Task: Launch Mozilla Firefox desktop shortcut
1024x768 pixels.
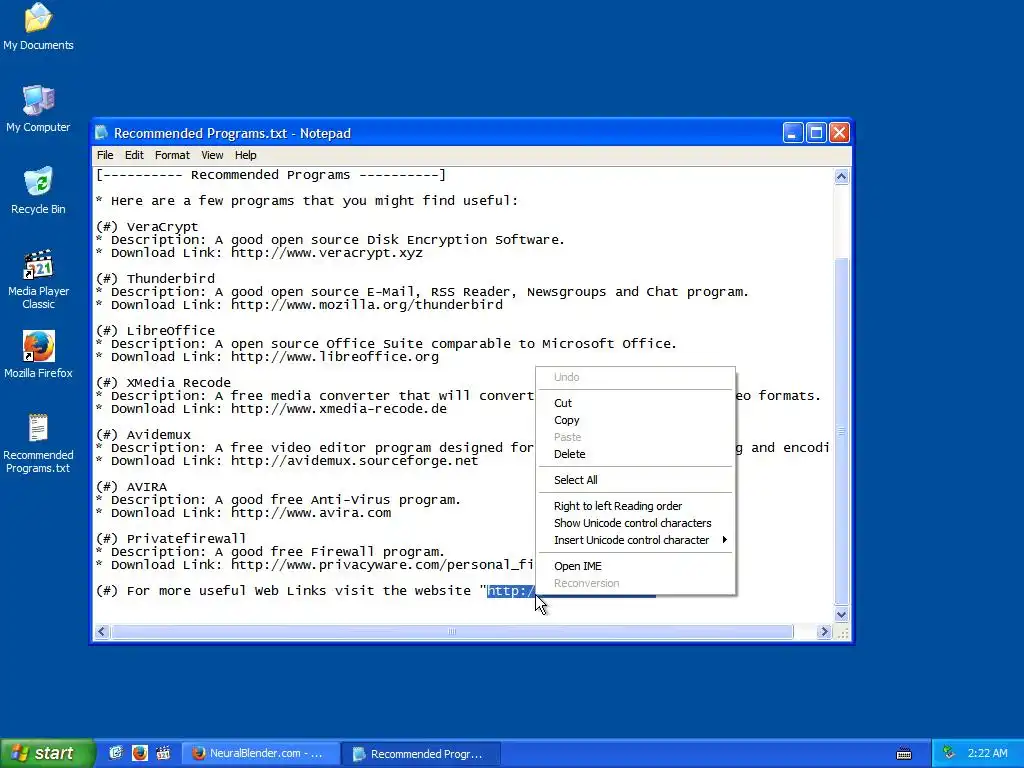Action: 38,355
